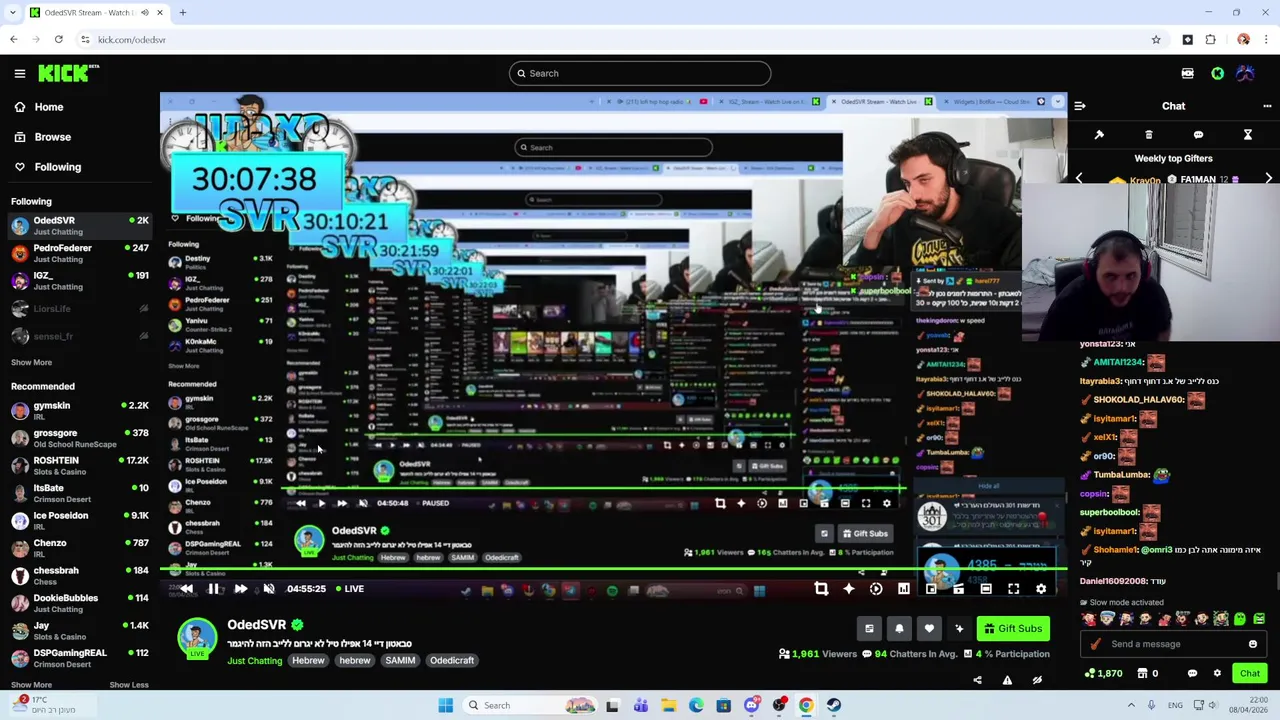Pause the live stream
The height and width of the screenshot is (720, 1280).
[x=213, y=589]
